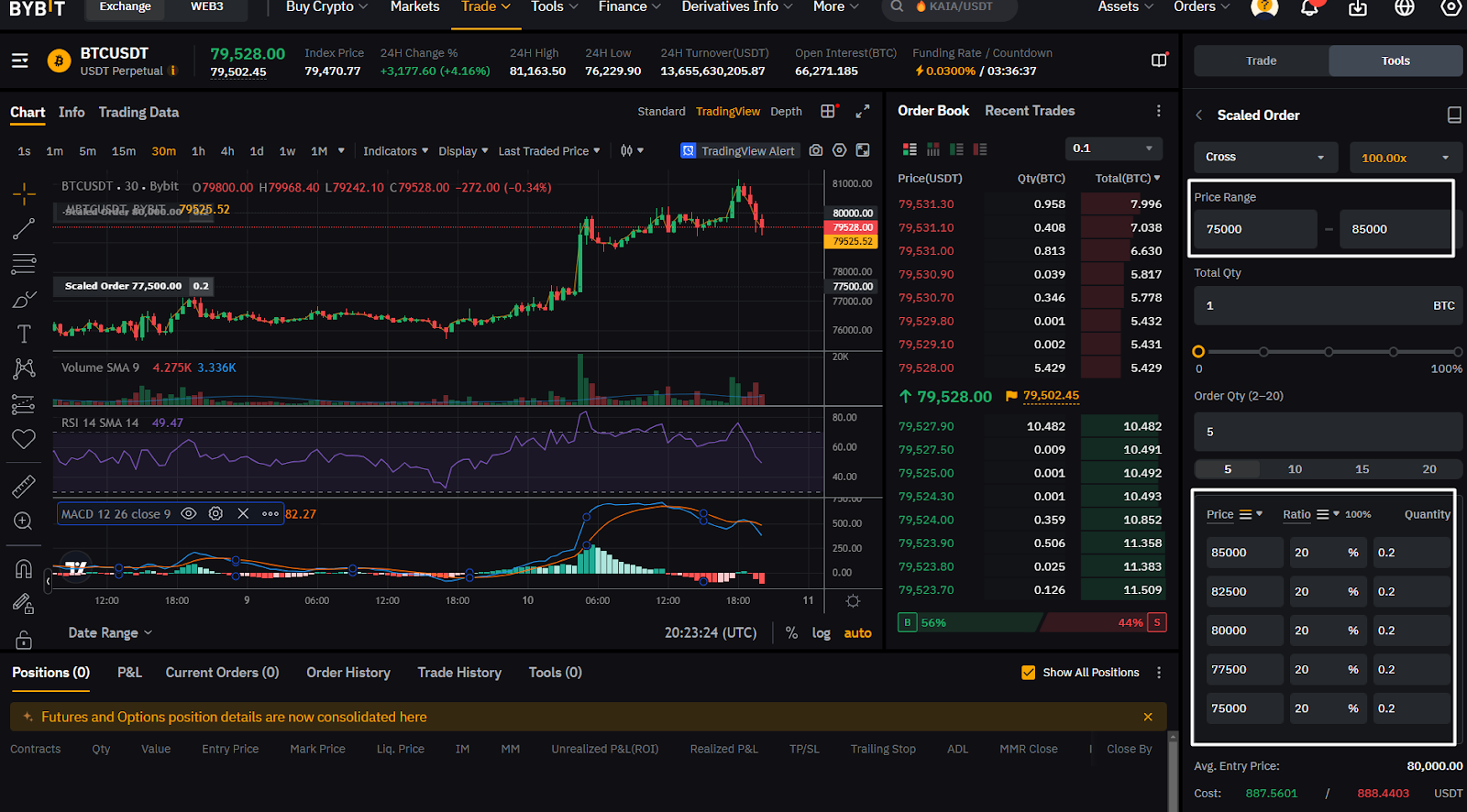Click the Total Qty percentage slider handle
This screenshot has width=1467, height=812.
click(1198, 352)
